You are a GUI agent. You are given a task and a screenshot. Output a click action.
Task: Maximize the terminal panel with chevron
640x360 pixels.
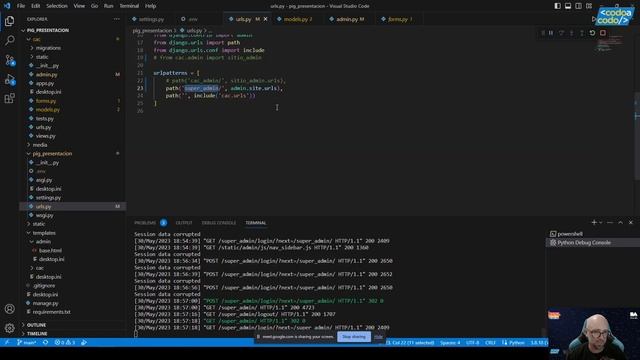(620, 222)
